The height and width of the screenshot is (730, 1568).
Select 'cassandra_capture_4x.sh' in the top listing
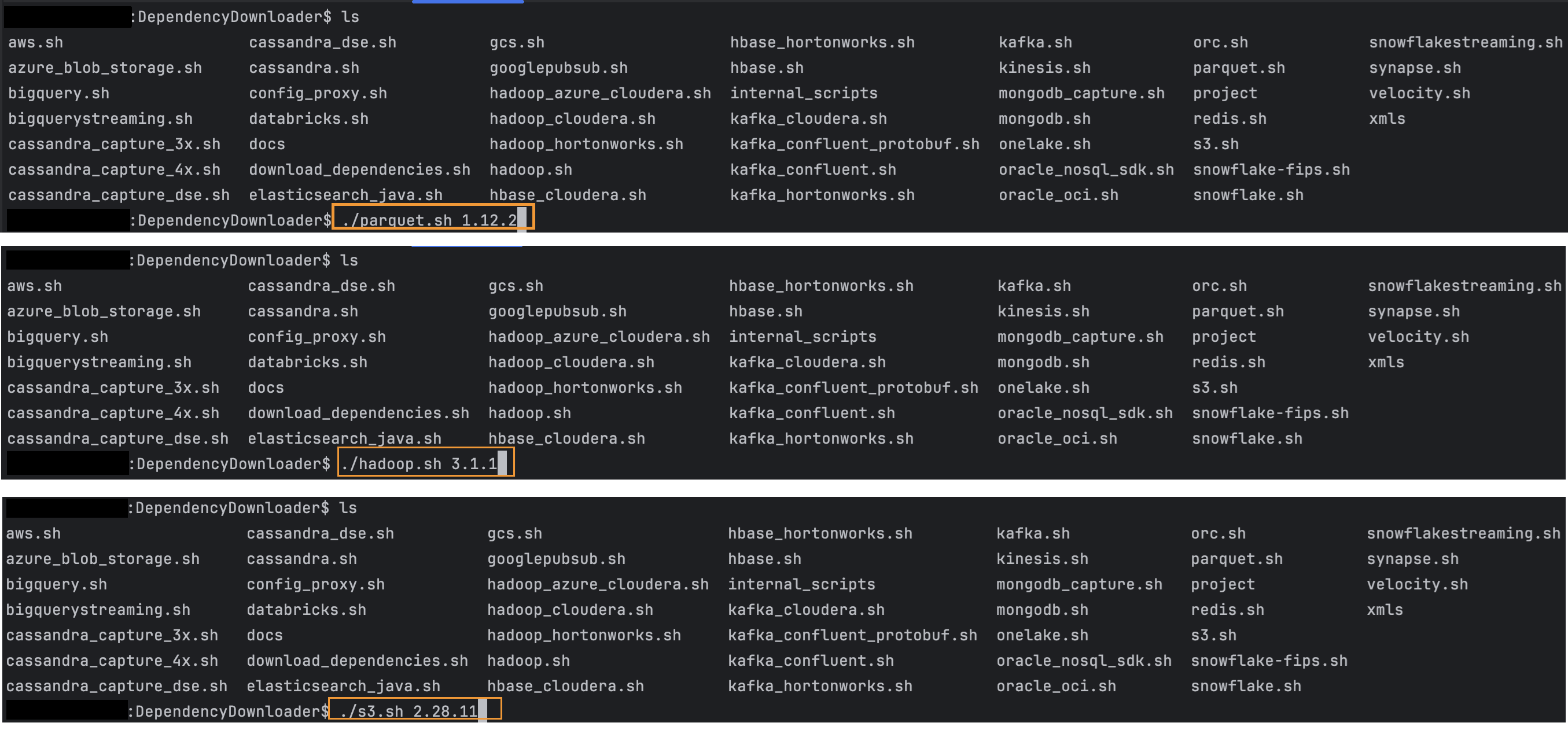click(x=115, y=169)
